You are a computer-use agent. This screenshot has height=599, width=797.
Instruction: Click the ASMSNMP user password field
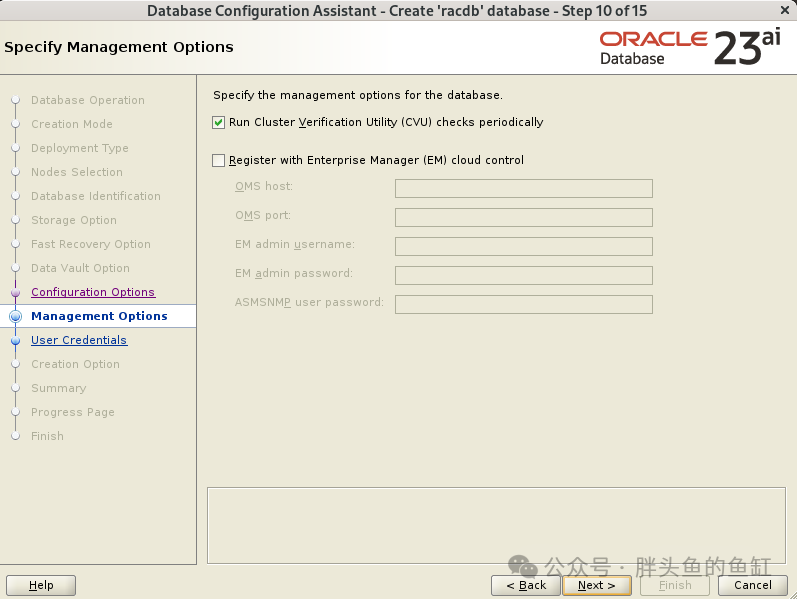[x=524, y=304]
